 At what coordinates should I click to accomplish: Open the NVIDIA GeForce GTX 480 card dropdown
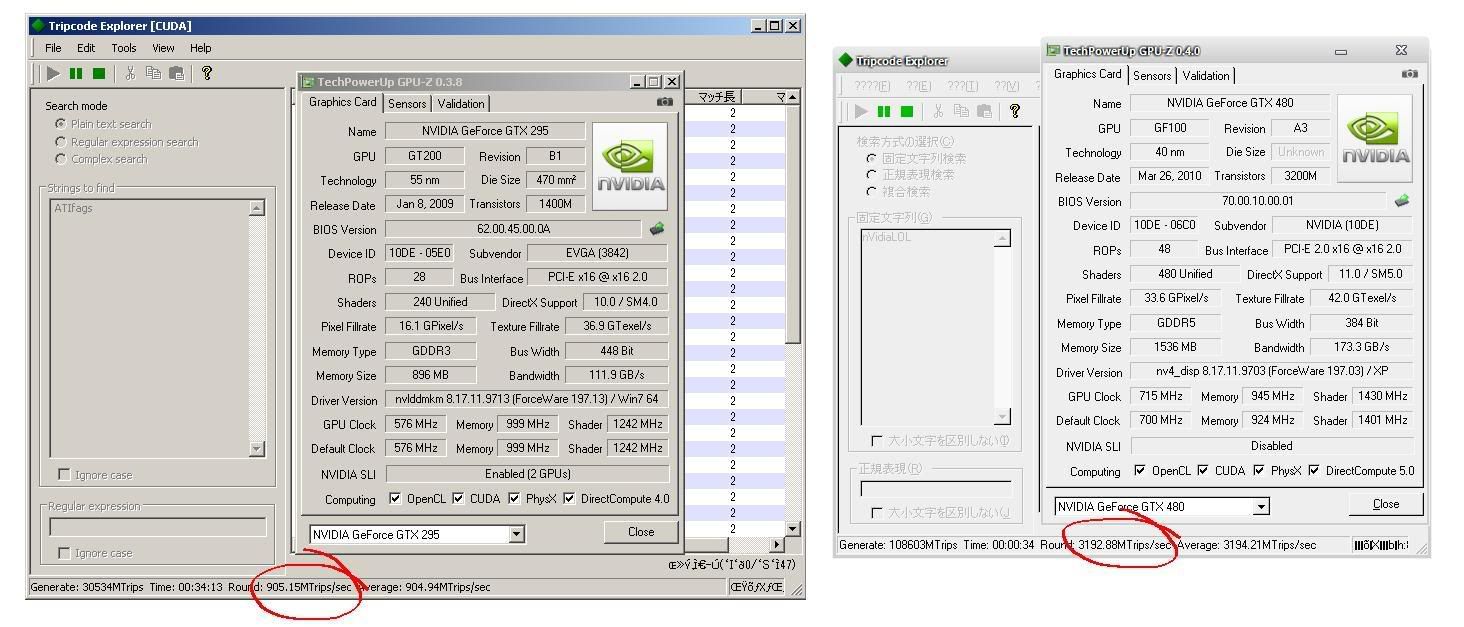[x=1262, y=507]
